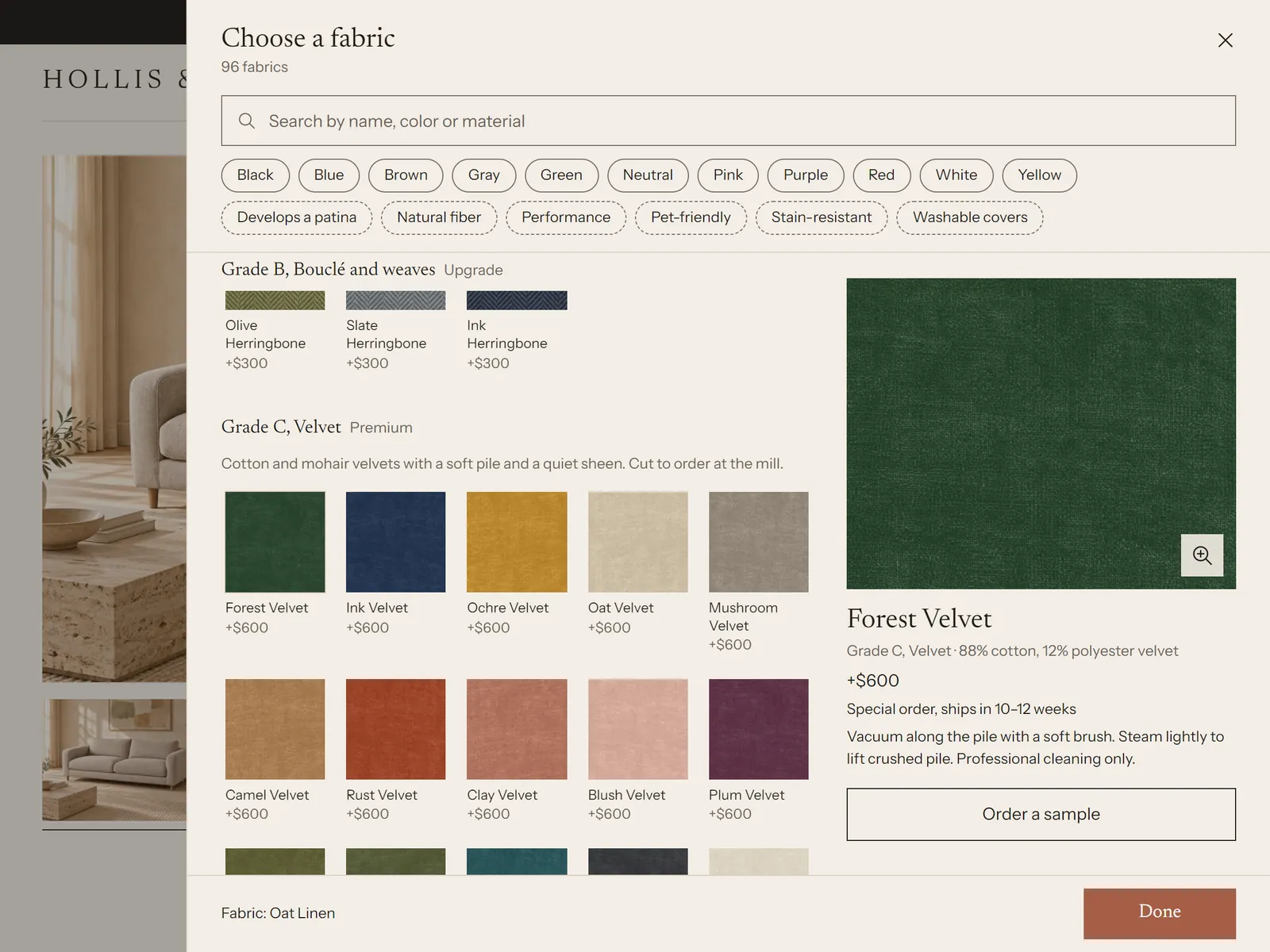Image resolution: width=1270 pixels, height=952 pixels.
Task: Filter by Natural fiber
Action: (439, 217)
